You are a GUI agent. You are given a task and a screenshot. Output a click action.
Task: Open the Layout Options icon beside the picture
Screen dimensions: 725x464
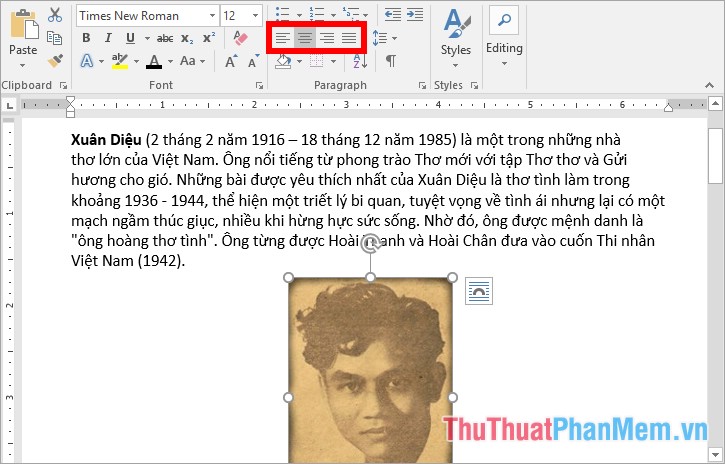(x=479, y=291)
